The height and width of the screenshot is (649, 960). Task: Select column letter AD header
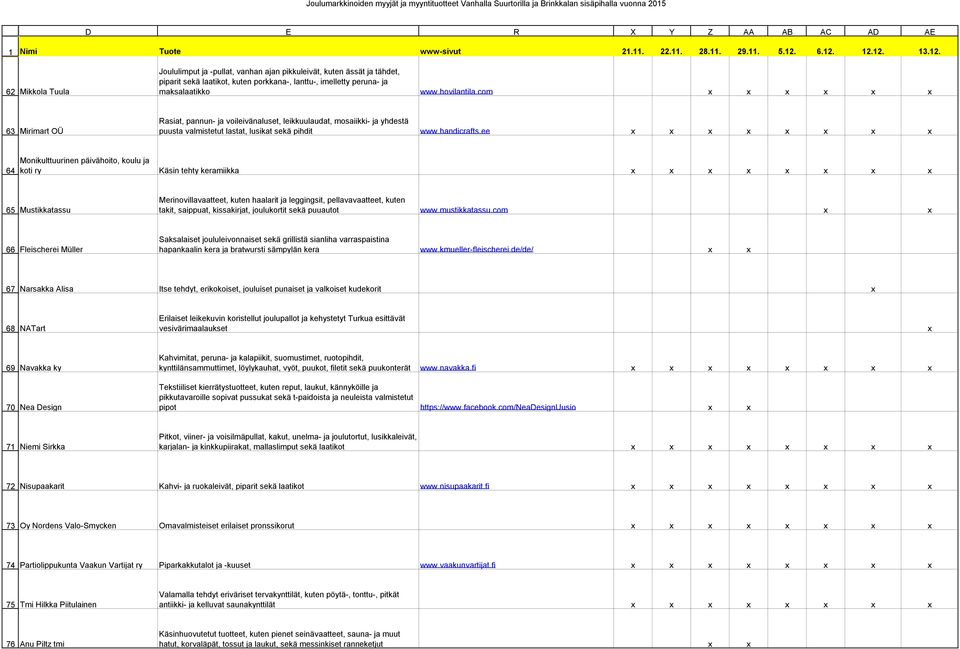click(x=873, y=32)
